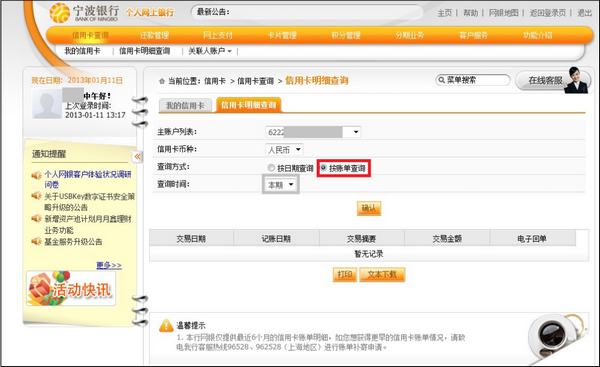Go to 我的信用卡 submenu item
Image resolution: width=600 pixels, height=367 pixels.
[x=82, y=51]
